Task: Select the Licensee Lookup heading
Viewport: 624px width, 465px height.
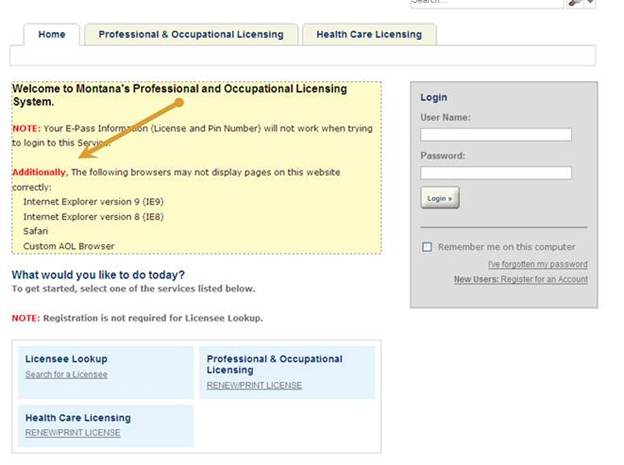Action: coord(66,359)
